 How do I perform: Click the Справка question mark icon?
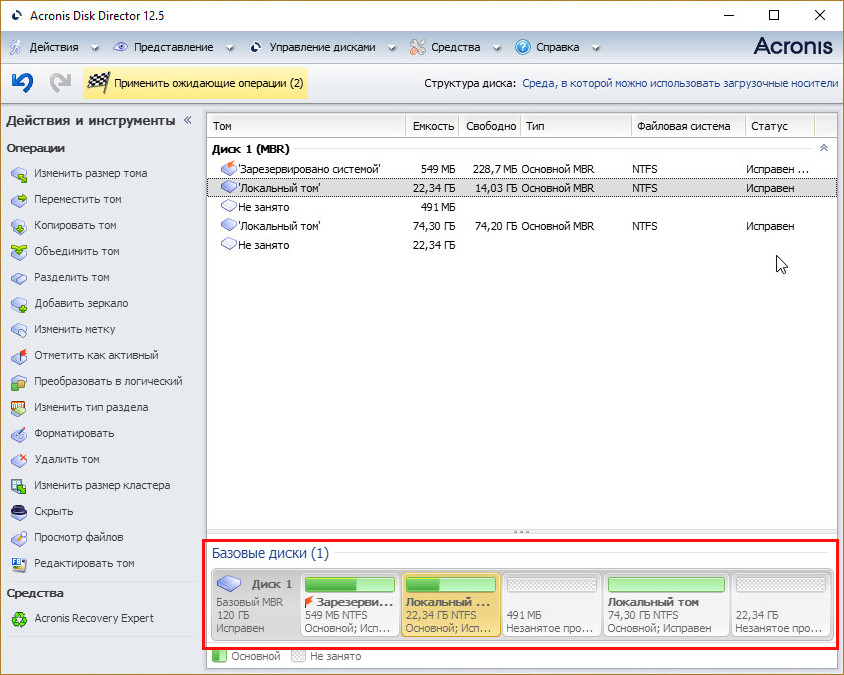pyautogui.click(x=522, y=47)
